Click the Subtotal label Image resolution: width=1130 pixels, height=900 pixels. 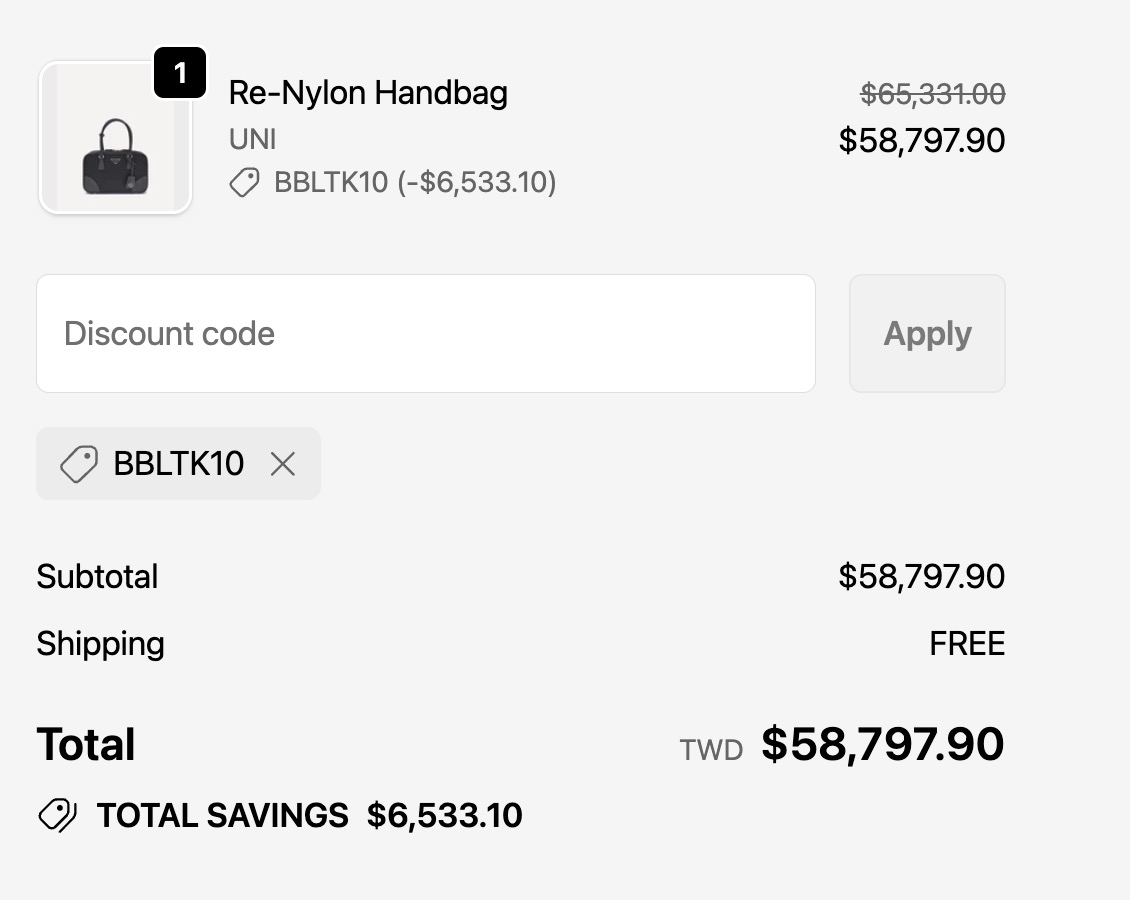97,577
